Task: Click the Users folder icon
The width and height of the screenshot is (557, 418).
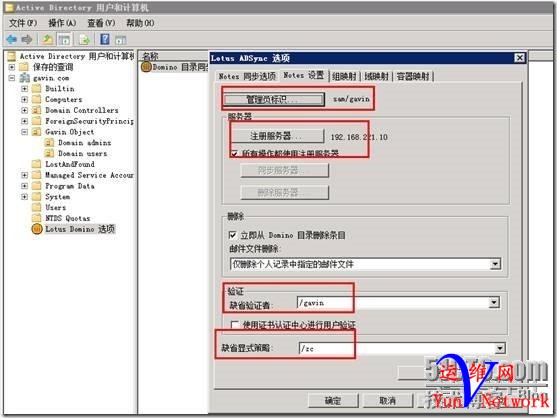Action: [37, 207]
